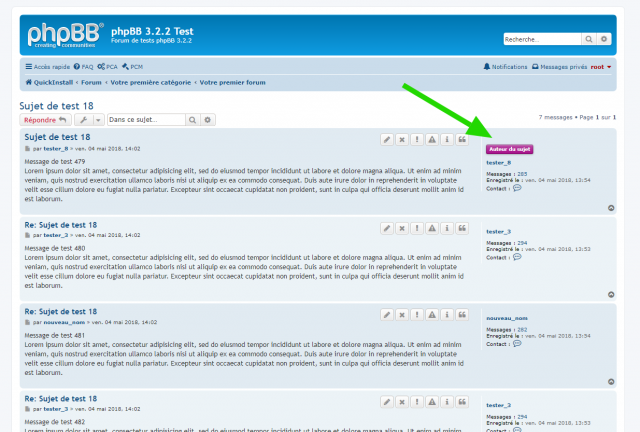Click the Répondre reply button

click(x=44, y=119)
